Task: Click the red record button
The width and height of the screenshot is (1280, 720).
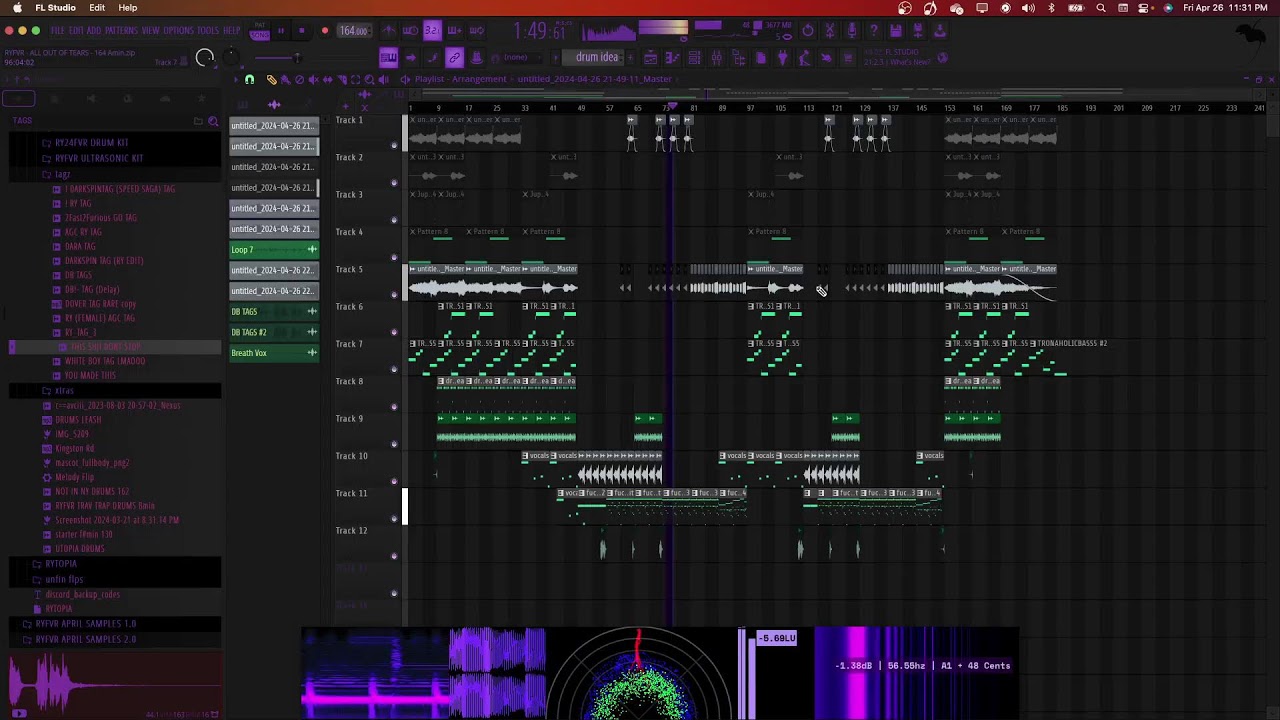Action: (325, 30)
